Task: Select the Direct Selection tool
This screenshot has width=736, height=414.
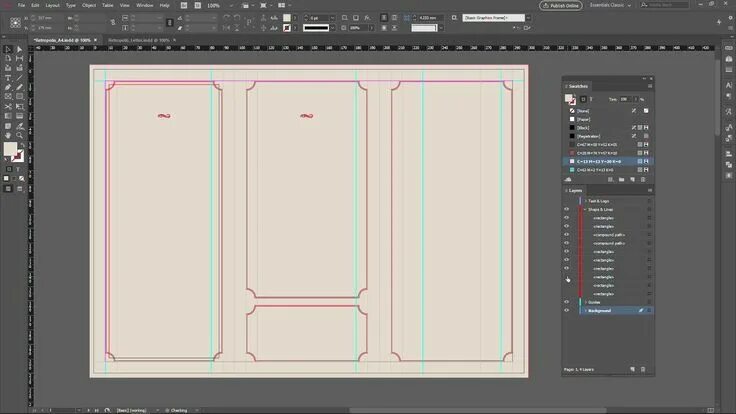Action: (x=19, y=49)
